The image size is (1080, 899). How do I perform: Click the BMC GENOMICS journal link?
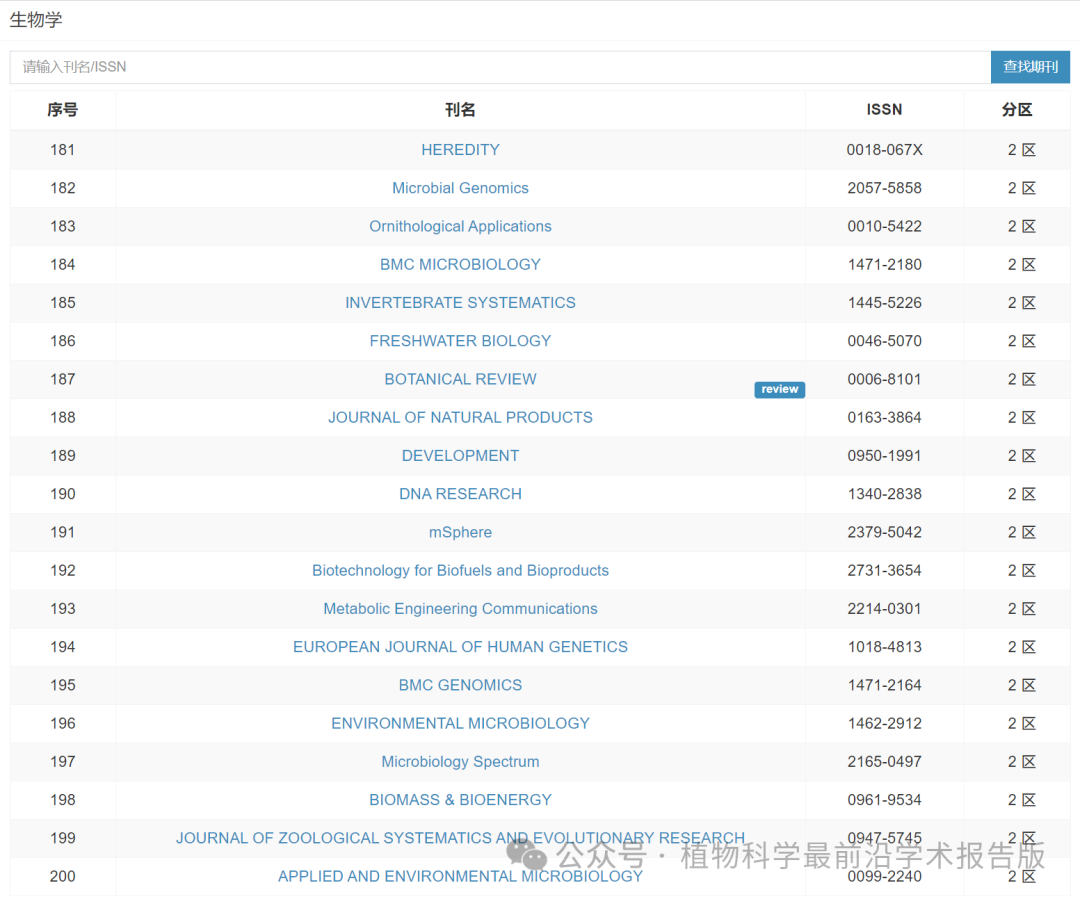coord(460,685)
